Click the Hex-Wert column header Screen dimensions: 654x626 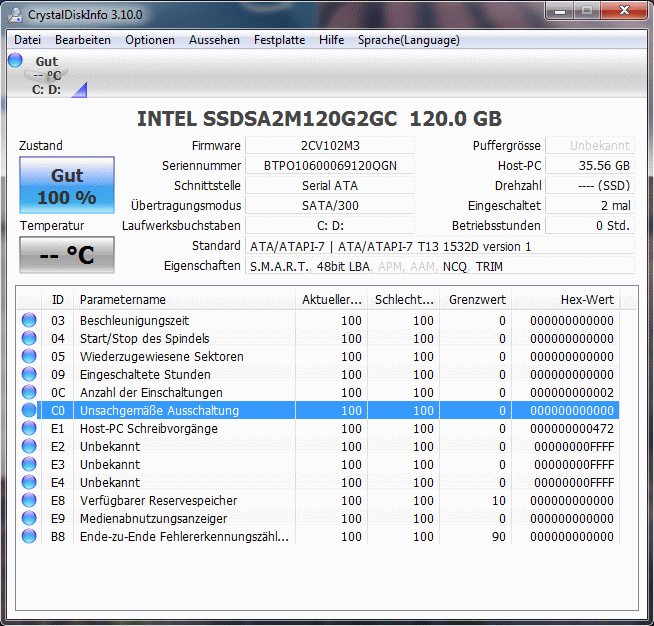coord(566,299)
